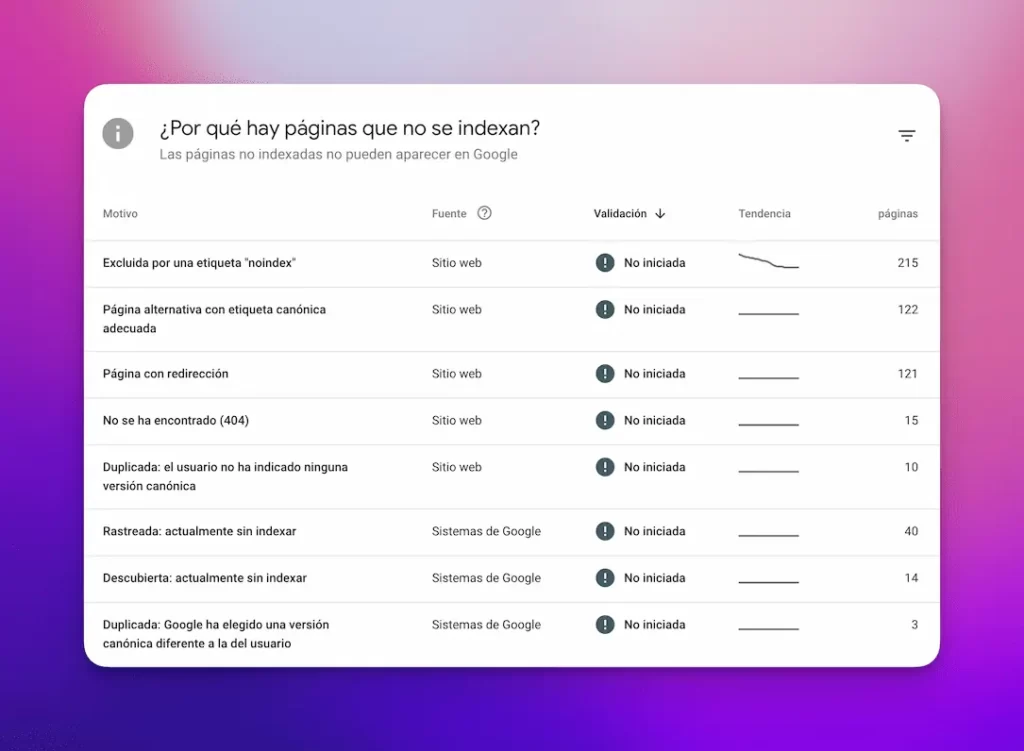Viewport: 1024px width, 751px height.
Task: Sort by the páginas column header
Action: [x=897, y=213]
